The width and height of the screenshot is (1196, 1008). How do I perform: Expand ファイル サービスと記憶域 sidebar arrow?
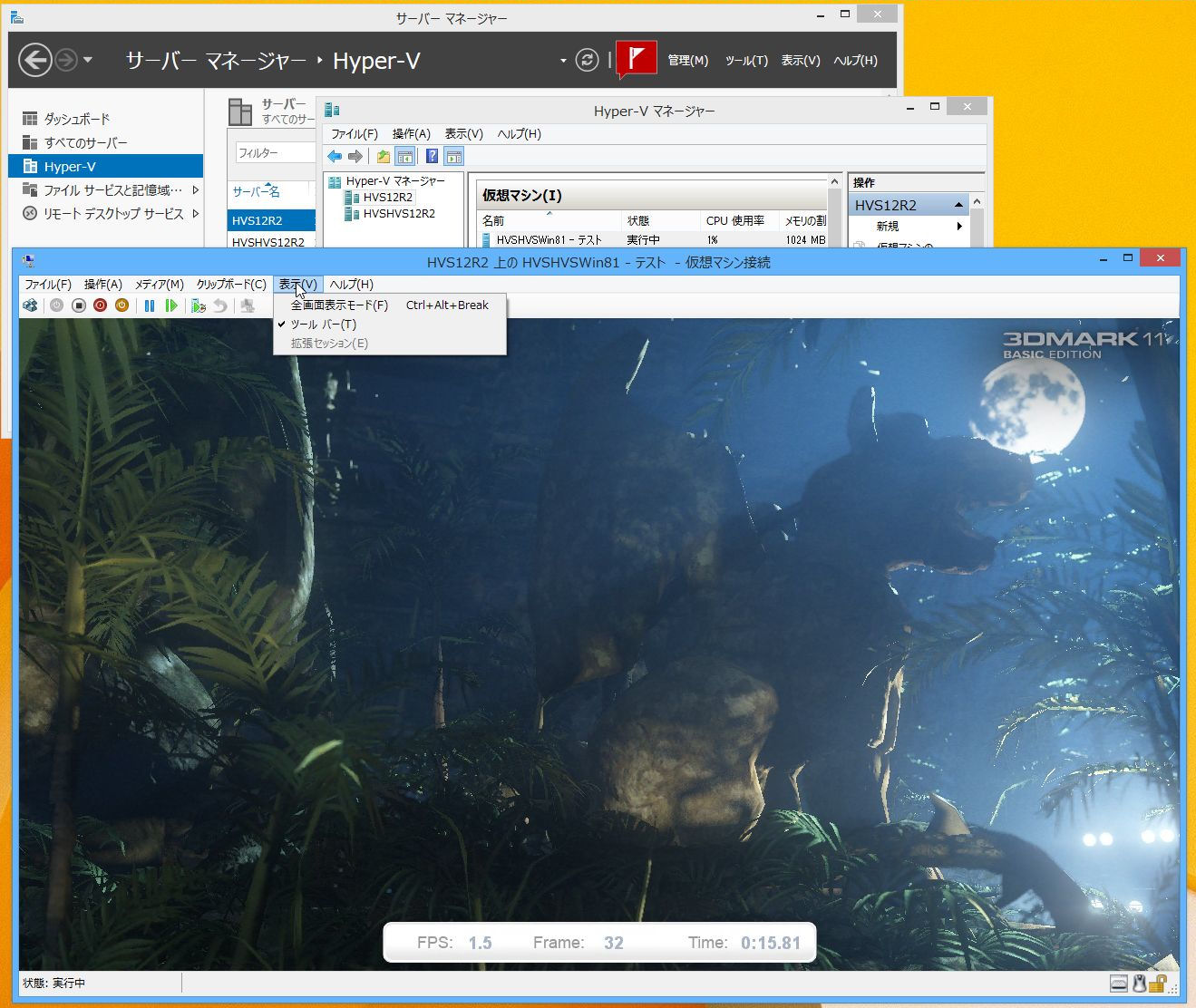coord(195,190)
